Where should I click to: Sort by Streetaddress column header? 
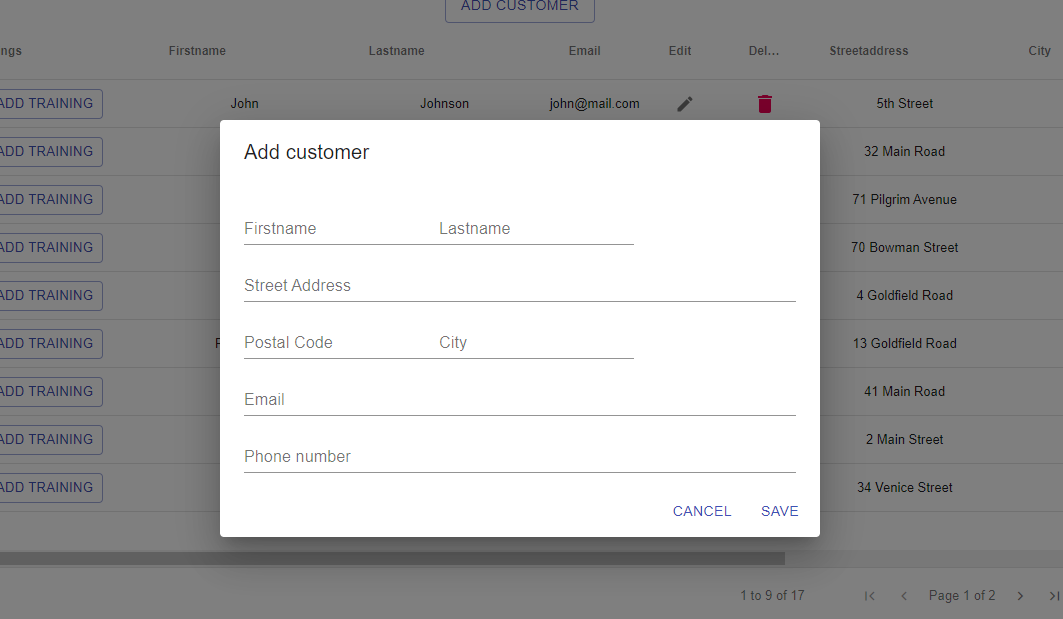point(868,51)
